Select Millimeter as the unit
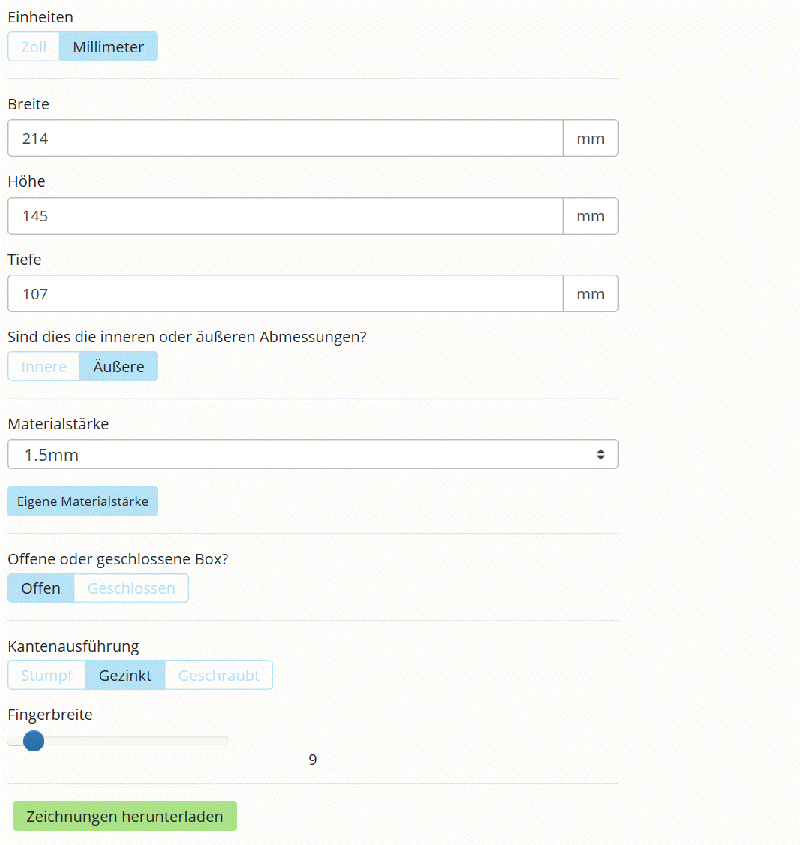 pyautogui.click(x=108, y=47)
